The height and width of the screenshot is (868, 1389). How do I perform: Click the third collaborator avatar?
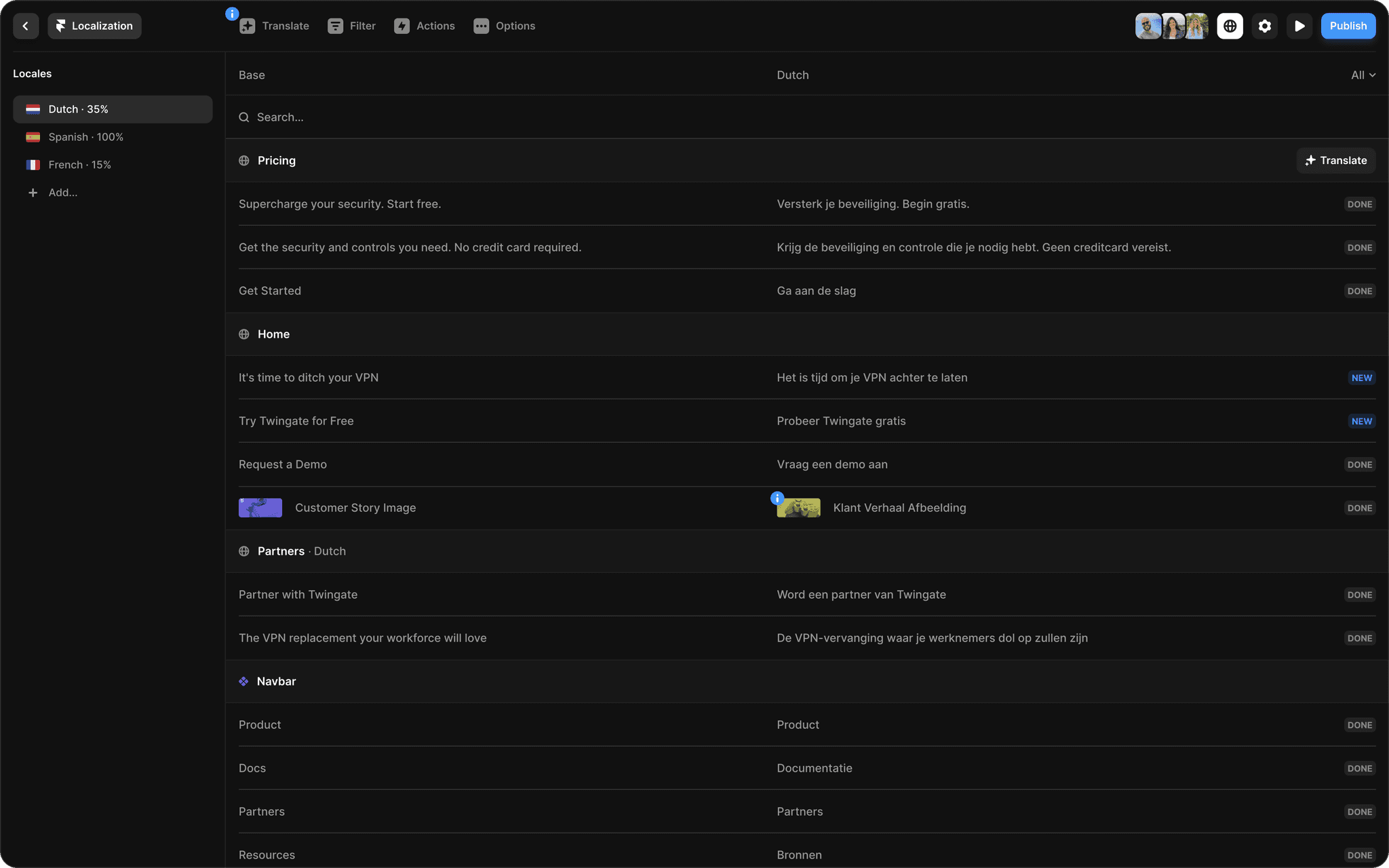point(1196,26)
